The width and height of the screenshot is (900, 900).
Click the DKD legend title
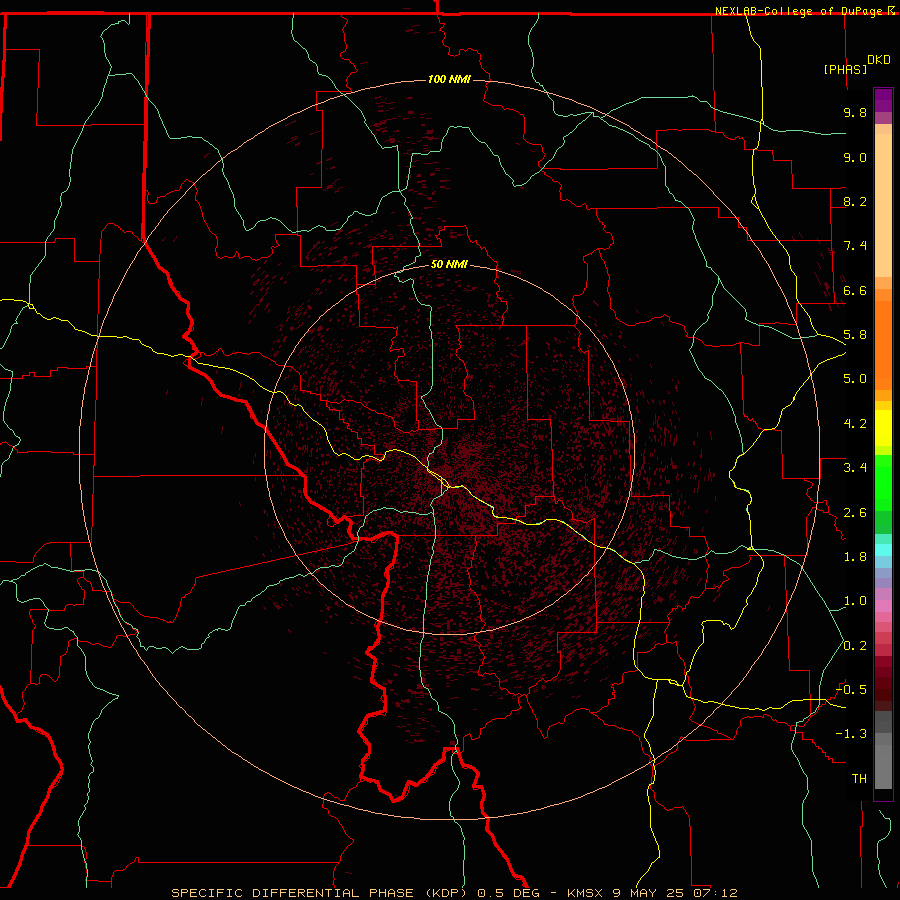click(879, 60)
